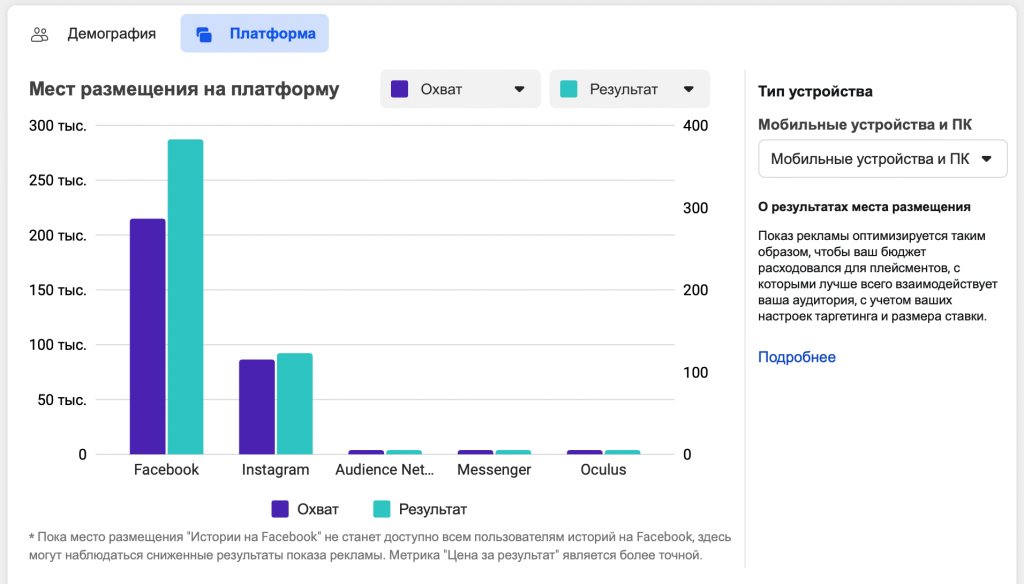
Task: Toggle Охват series in chart legend
Action: (x=306, y=509)
